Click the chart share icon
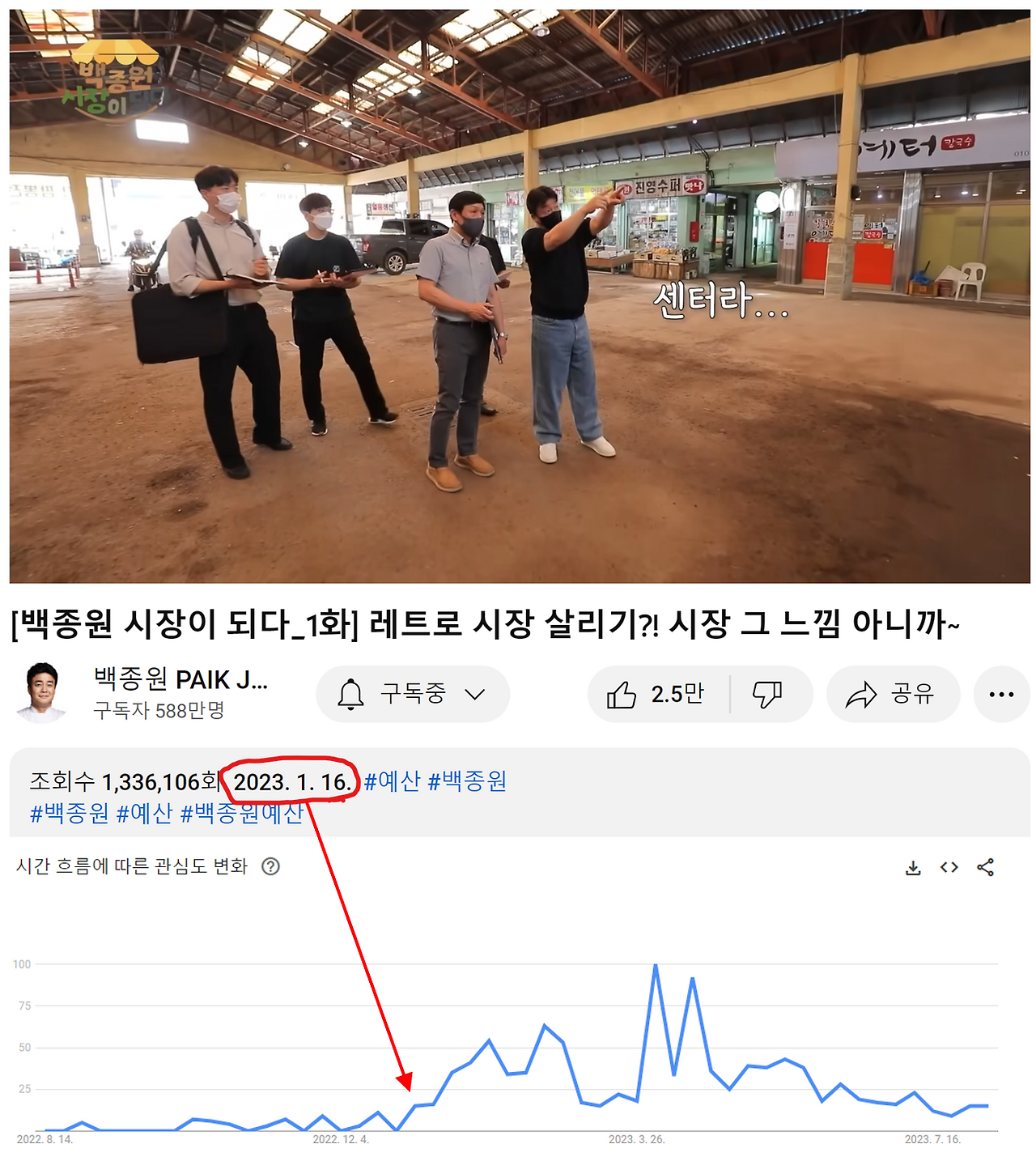 coord(986,868)
